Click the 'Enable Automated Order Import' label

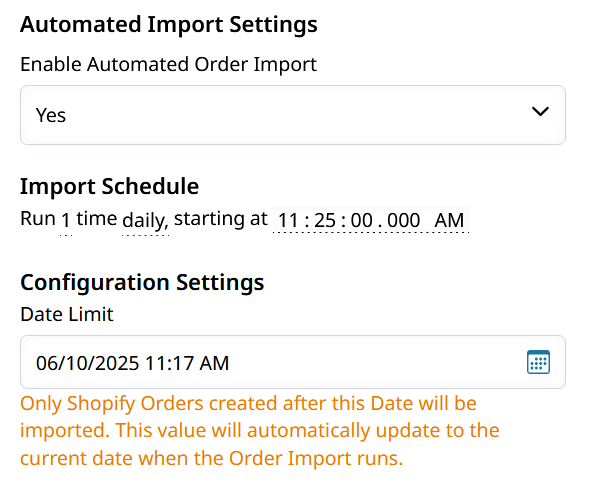168,64
